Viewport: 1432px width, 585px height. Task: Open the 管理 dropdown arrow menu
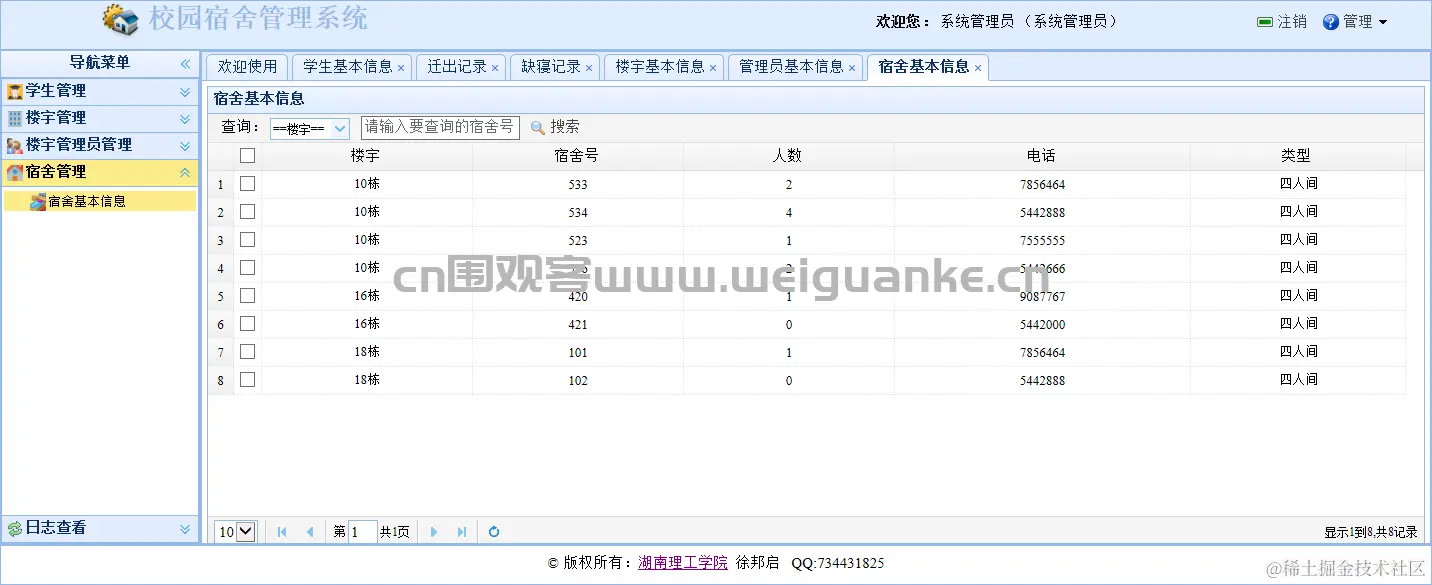(x=1383, y=22)
